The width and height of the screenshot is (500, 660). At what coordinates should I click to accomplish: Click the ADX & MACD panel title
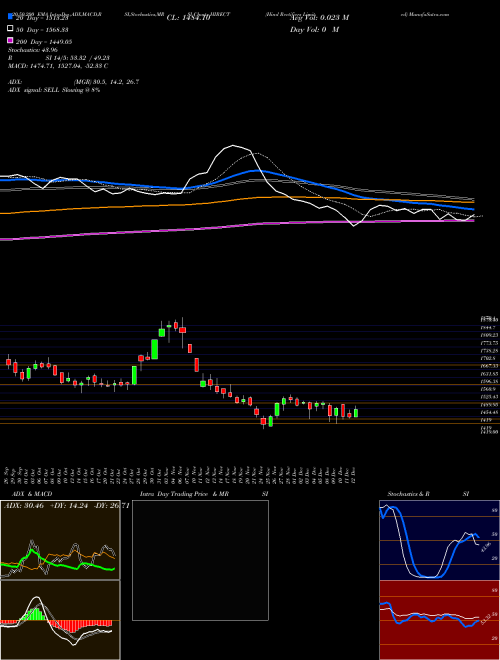pyautogui.click(x=32, y=494)
